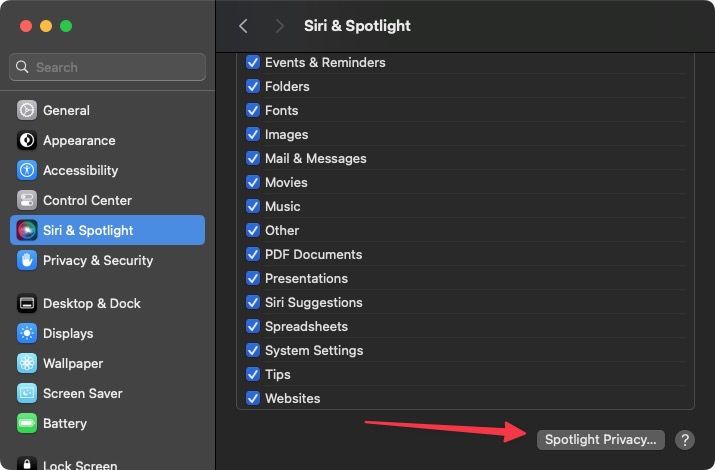The height and width of the screenshot is (470, 715).
Task: Open Privacy & Security hand icon
Action: [26, 261]
